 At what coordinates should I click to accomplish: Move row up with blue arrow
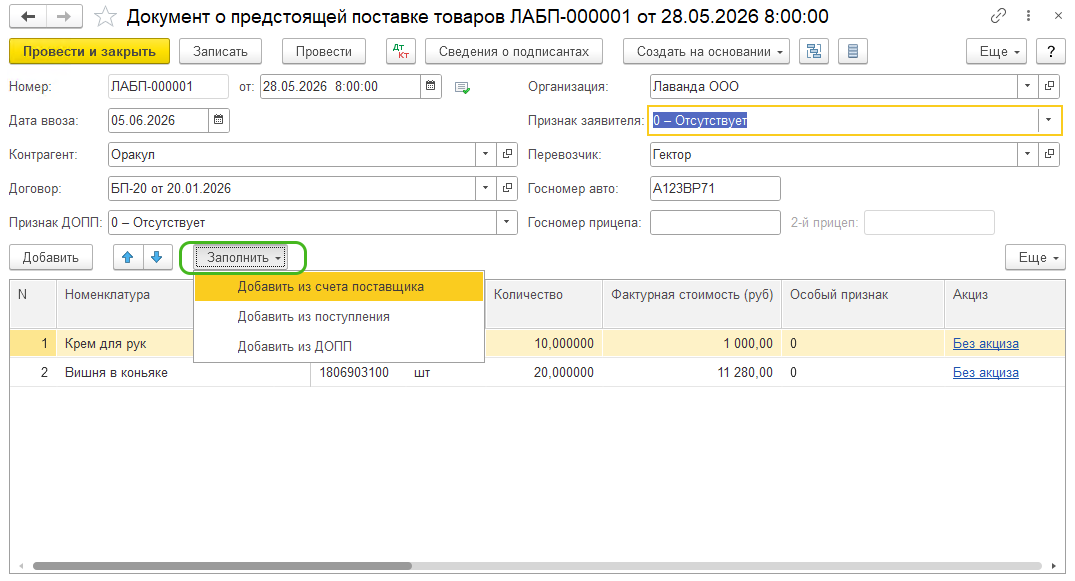[x=128, y=257]
